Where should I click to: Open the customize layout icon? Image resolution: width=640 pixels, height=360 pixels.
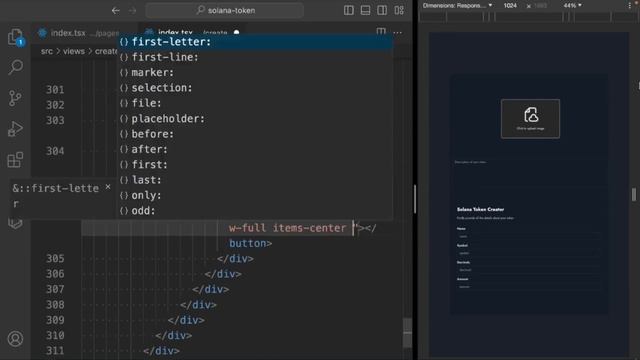pos(399,10)
